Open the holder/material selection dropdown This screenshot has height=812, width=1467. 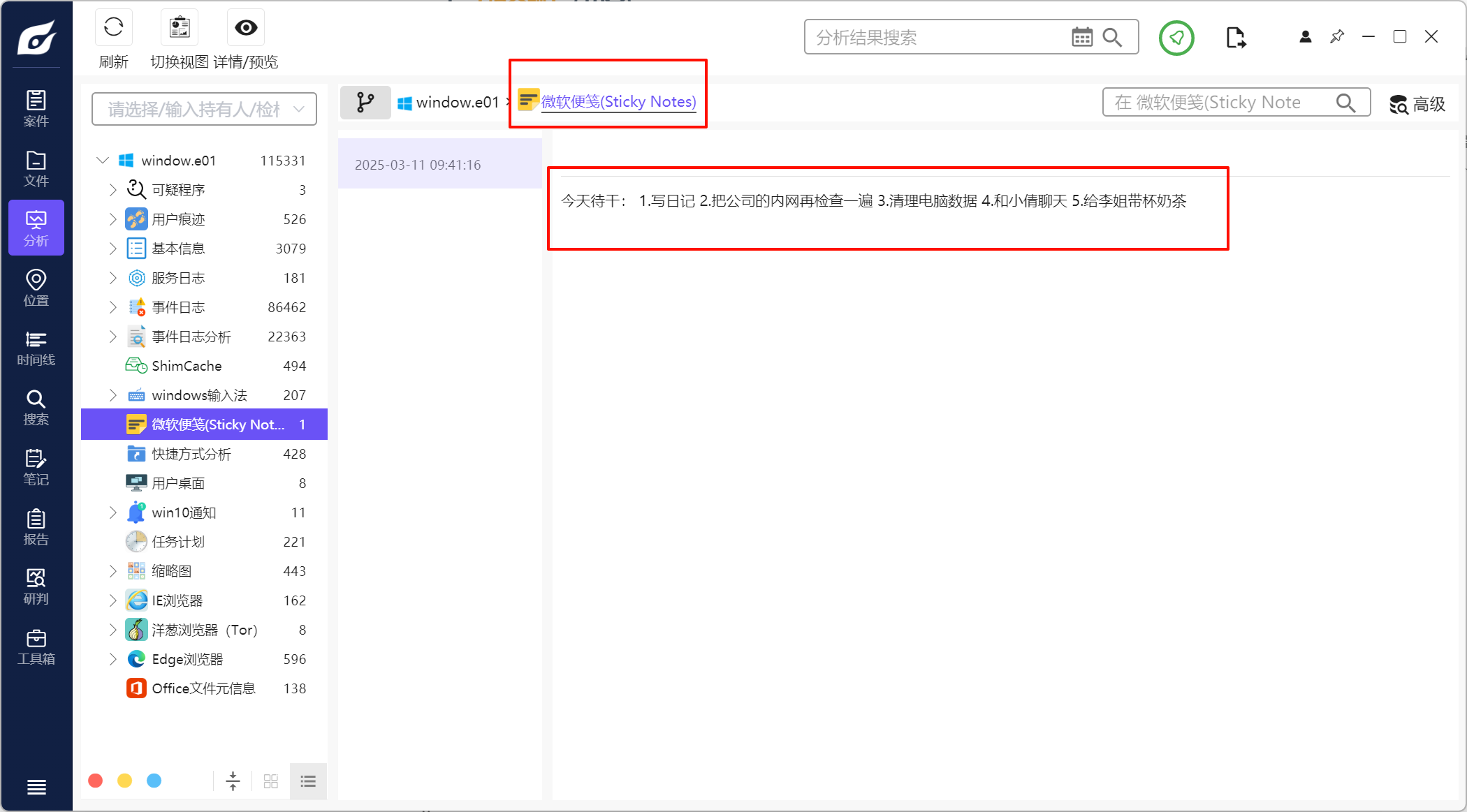pyautogui.click(x=205, y=109)
